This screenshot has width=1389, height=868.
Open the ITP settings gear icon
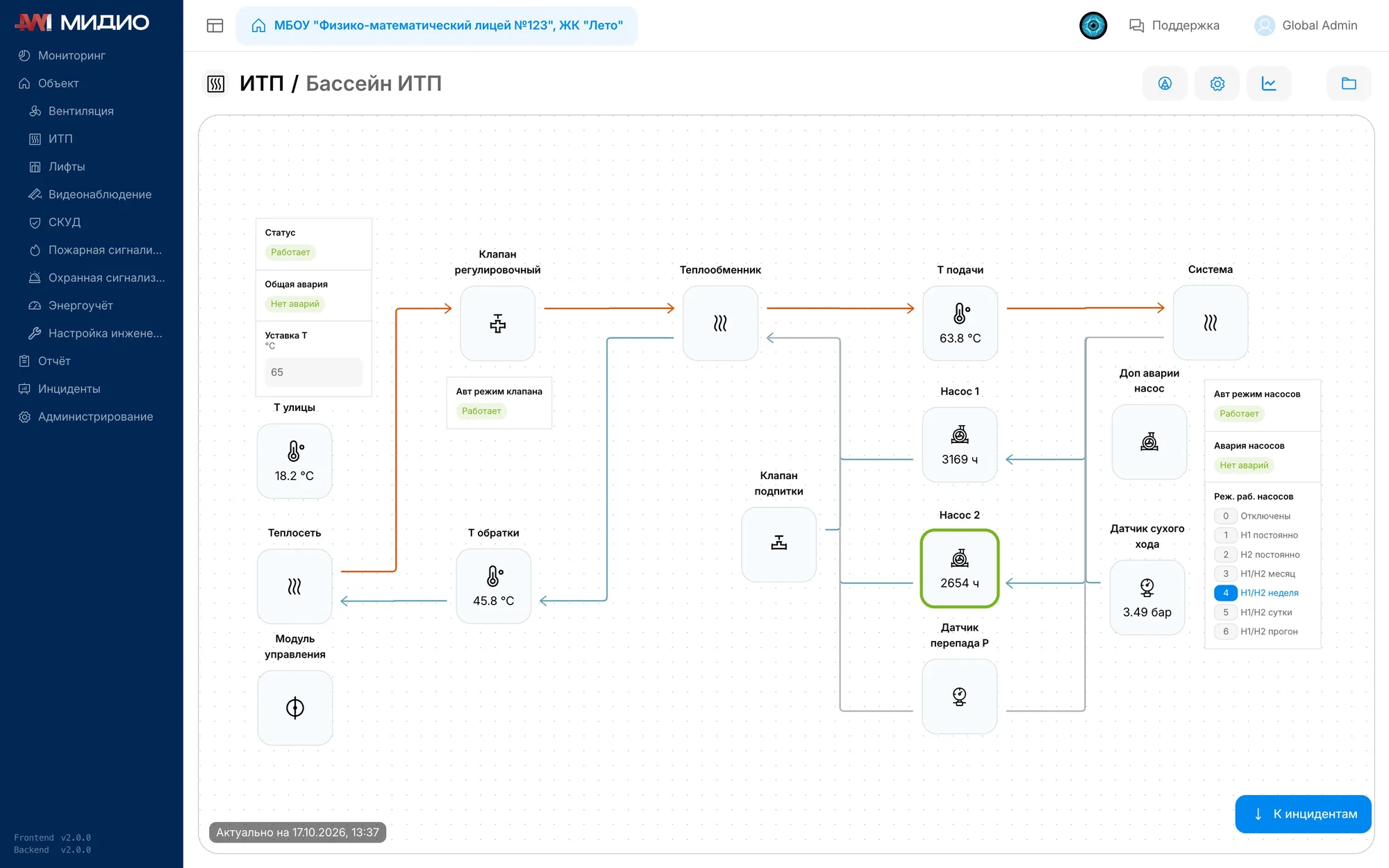(1217, 83)
